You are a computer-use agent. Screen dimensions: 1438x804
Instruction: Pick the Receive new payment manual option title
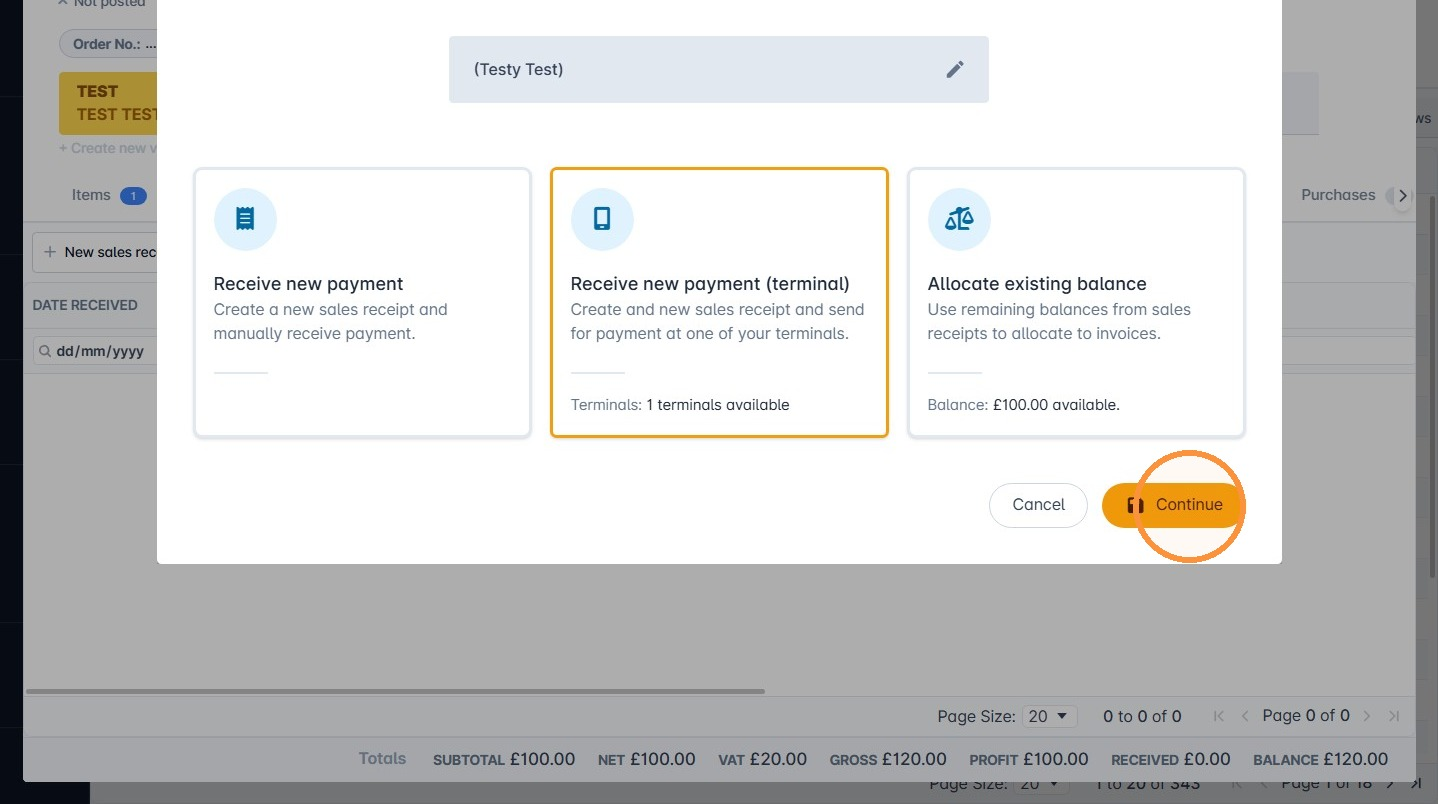[x=309, y=284]
